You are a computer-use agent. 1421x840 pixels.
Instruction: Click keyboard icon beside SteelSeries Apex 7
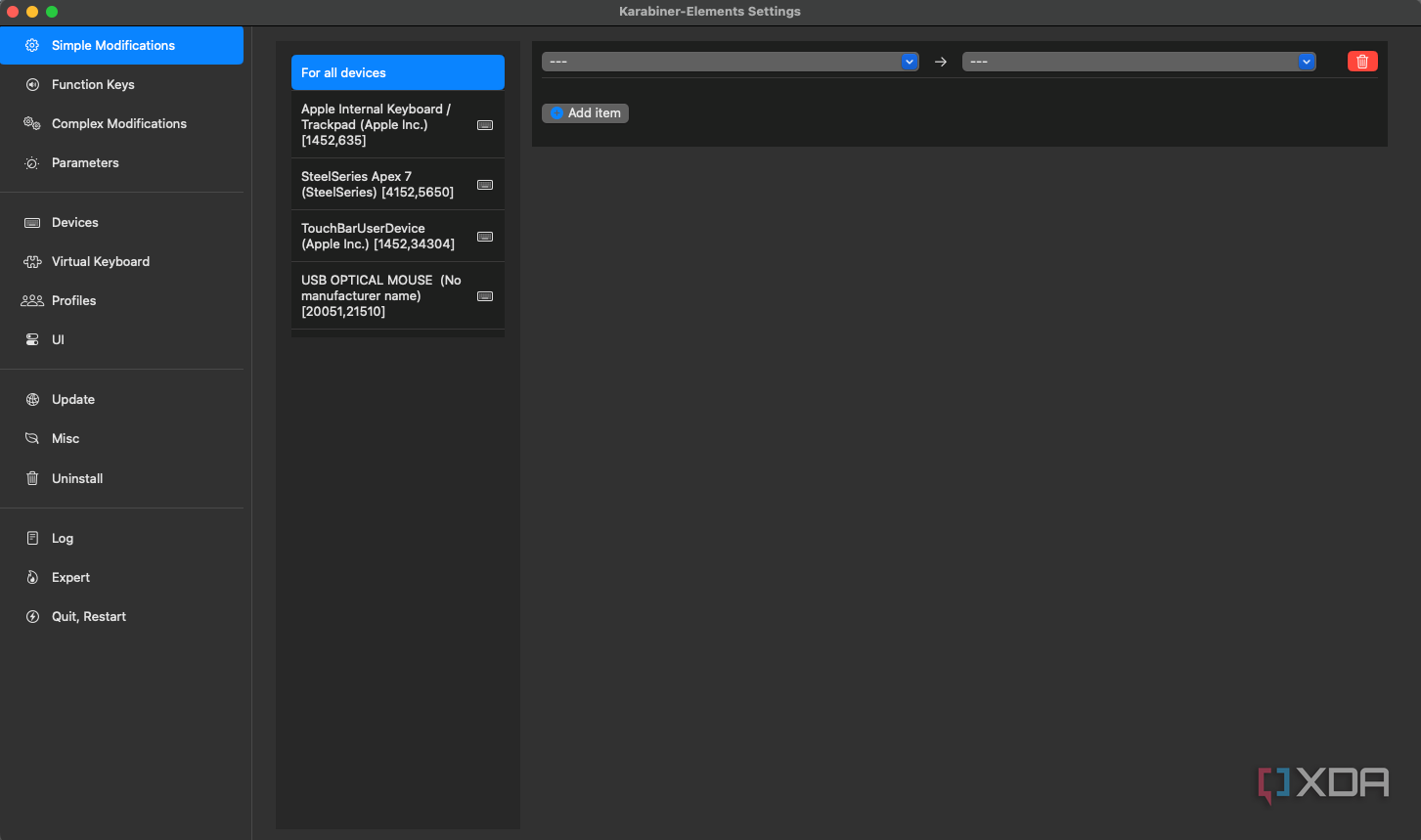[x=485, y=185]
